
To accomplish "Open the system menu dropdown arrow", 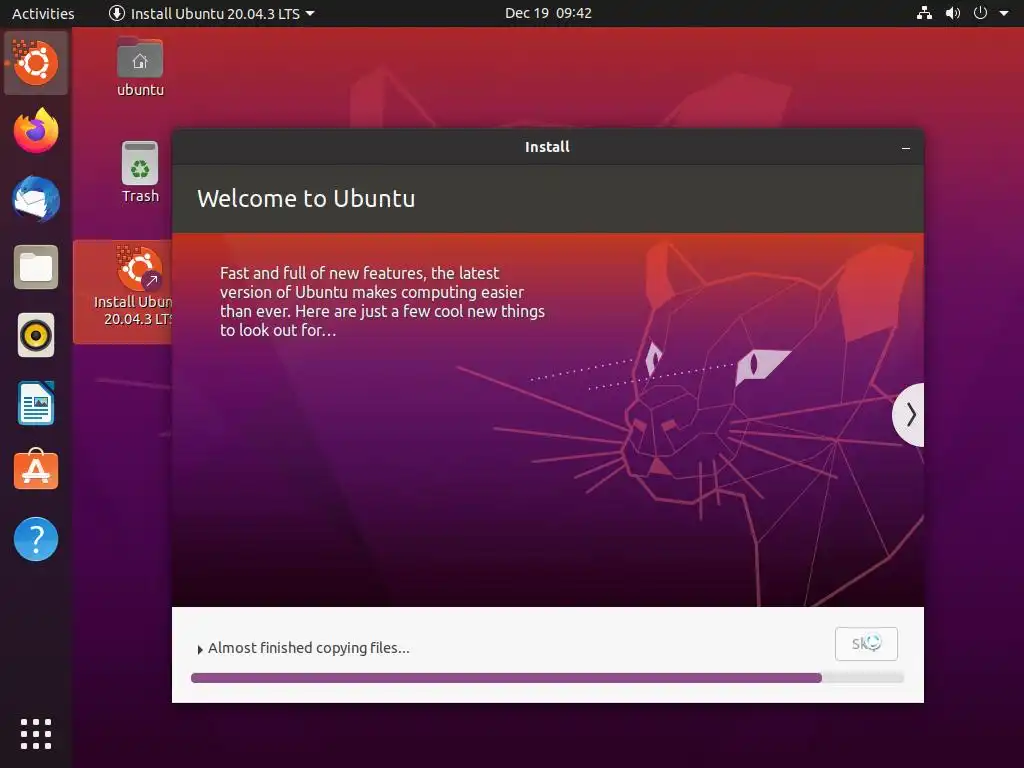I will 1004,13.
